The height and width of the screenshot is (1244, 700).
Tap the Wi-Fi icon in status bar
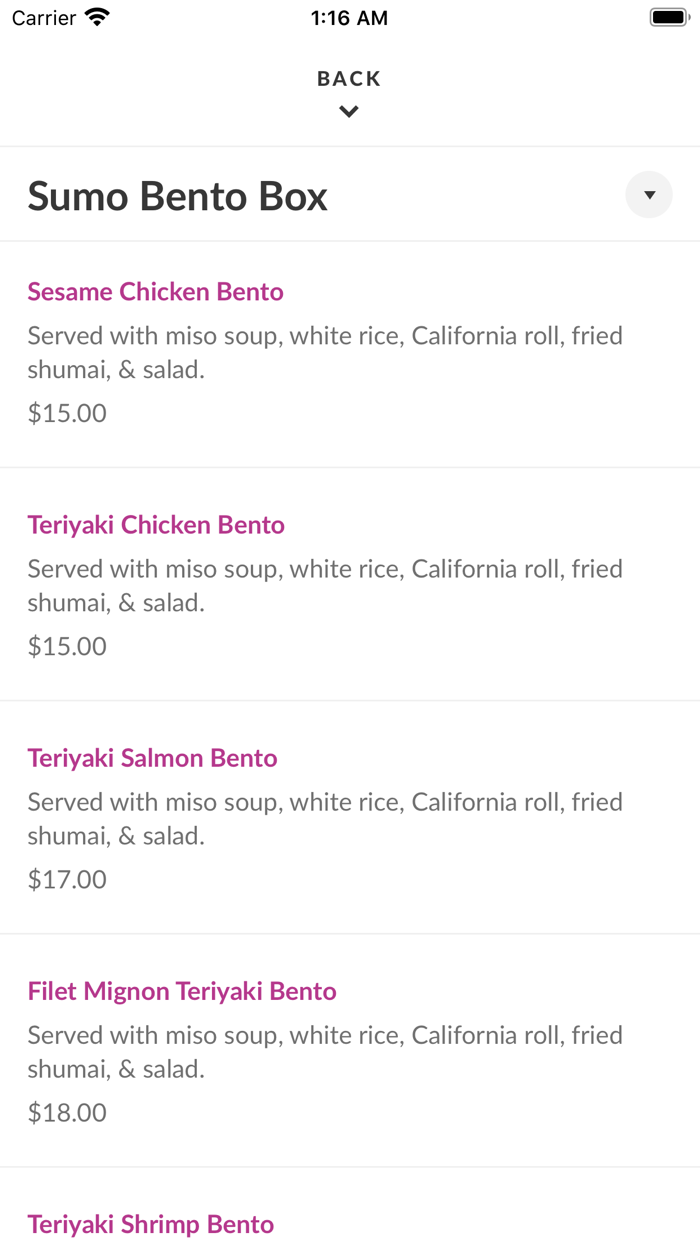97,18
